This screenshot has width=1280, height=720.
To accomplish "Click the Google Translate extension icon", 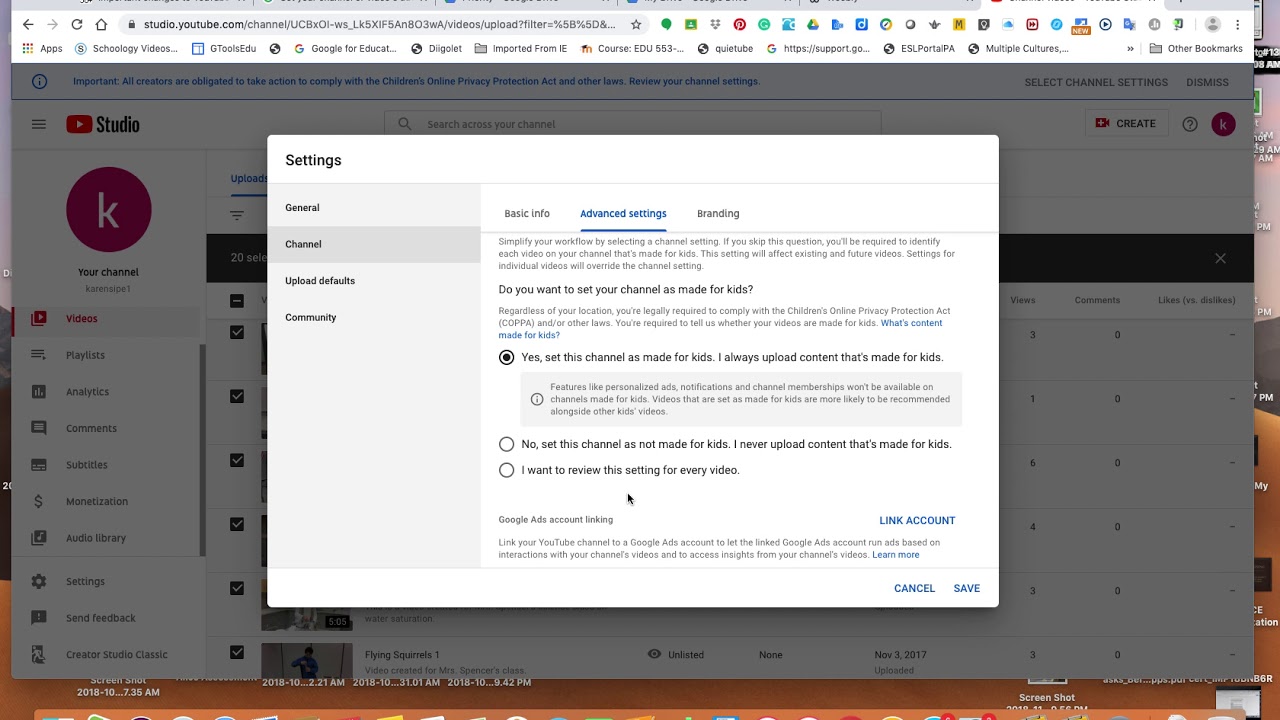I will click(1130, 24).
